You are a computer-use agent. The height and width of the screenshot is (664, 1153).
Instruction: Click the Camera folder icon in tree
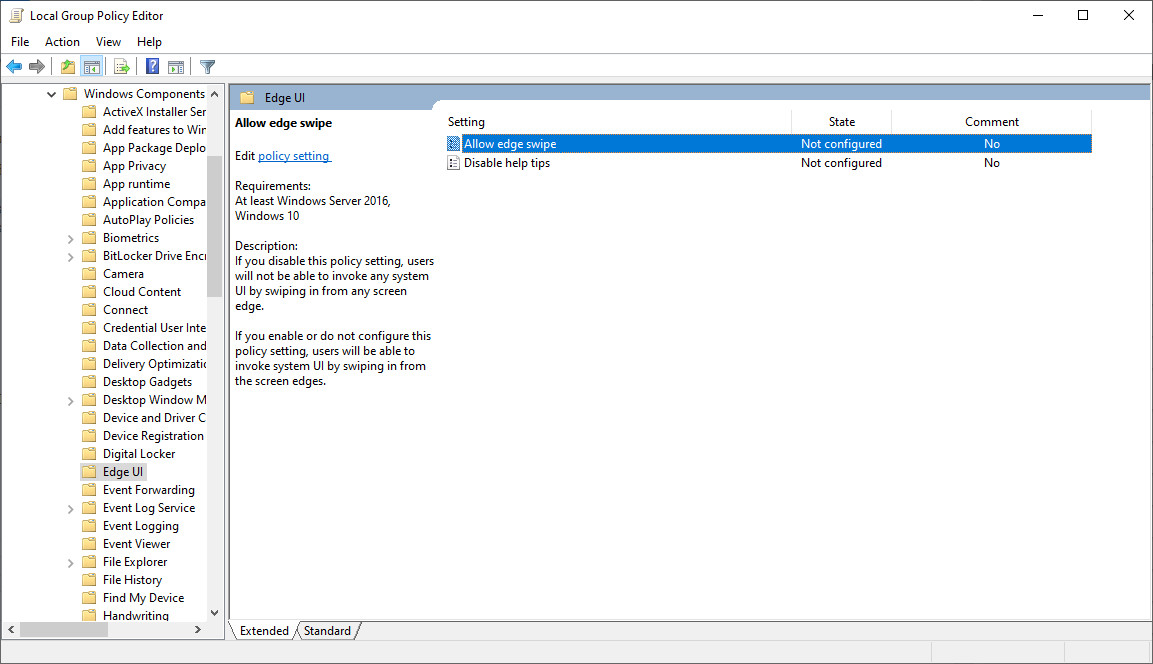89,274
